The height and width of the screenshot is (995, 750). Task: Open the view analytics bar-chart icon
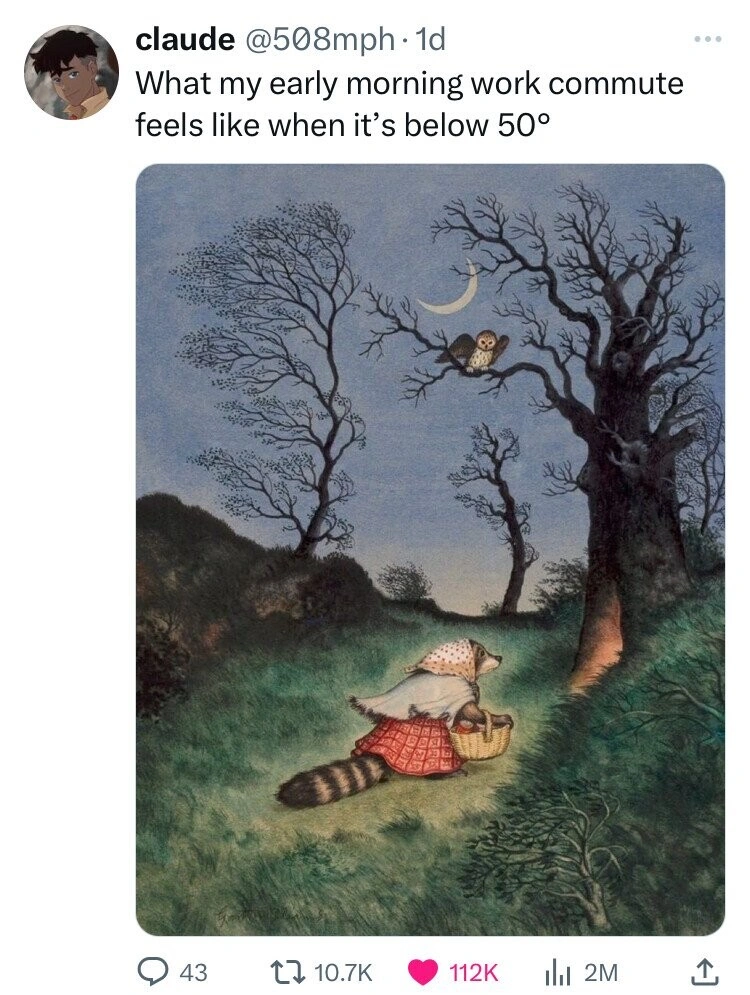coord(556,972)
